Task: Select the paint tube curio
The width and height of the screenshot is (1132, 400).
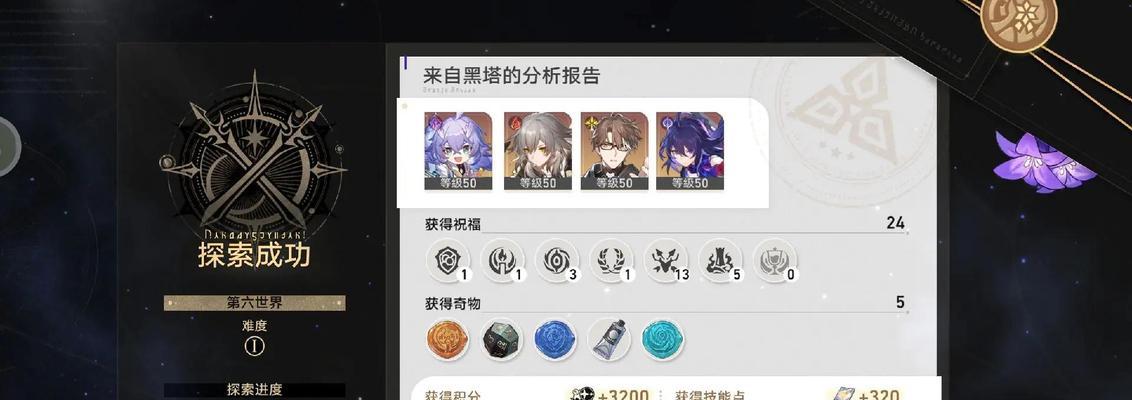Action: (609, 340)
